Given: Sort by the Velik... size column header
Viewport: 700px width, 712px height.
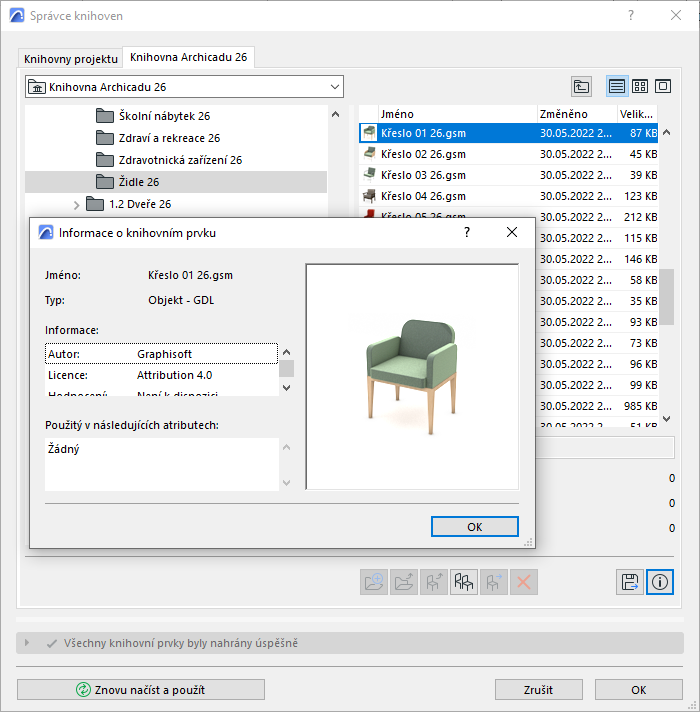Looking at the screenshot, I should tap(637, 114).
